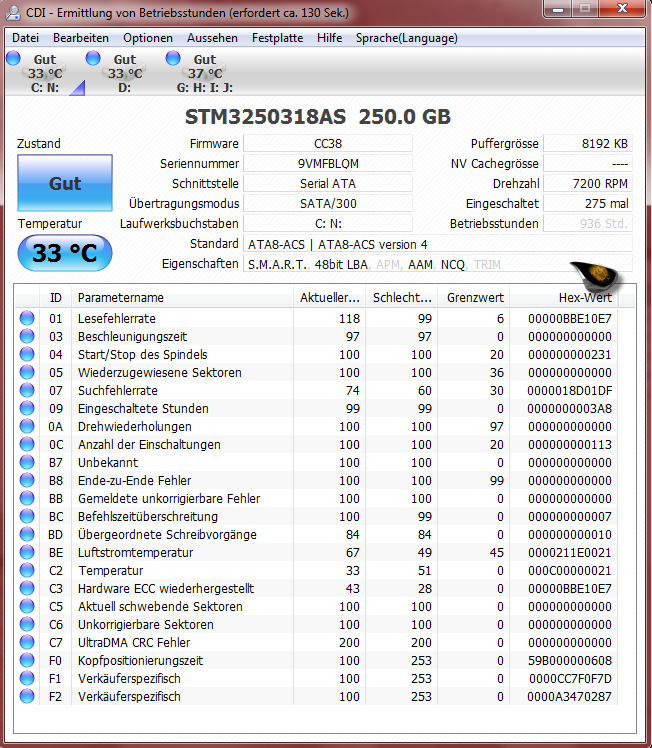Select the Suchfehlerrate parameter name
652x748 pixels.
(118, 391)
